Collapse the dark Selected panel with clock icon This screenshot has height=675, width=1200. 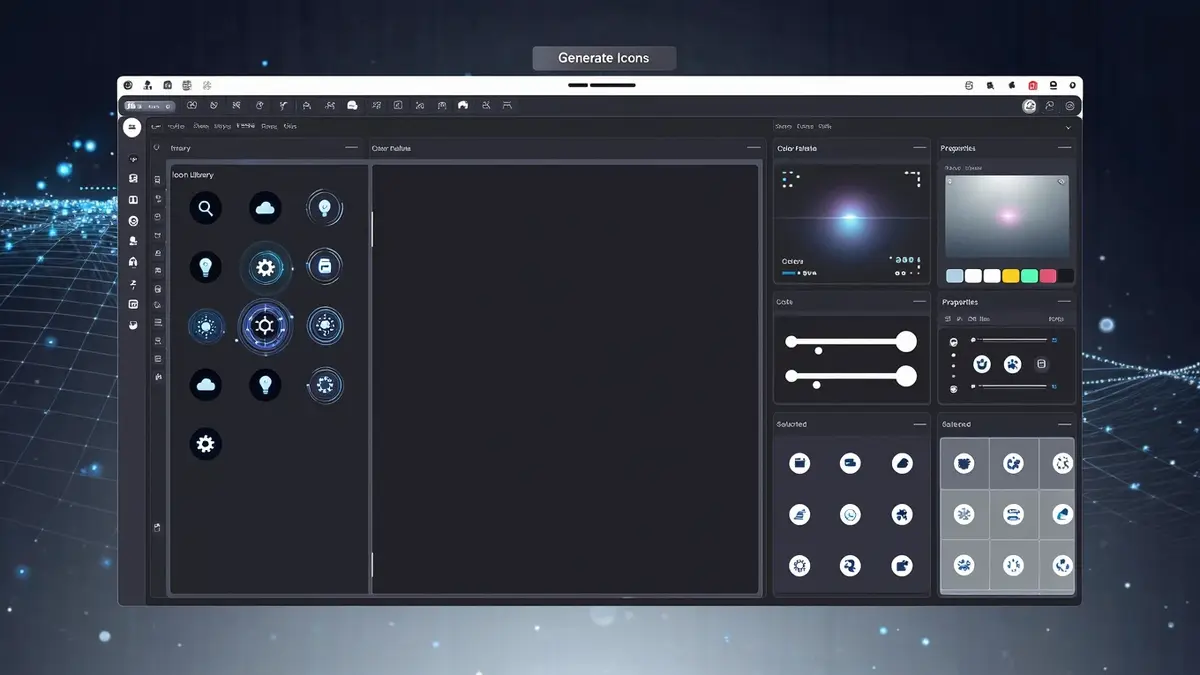(x=919, y=424)
